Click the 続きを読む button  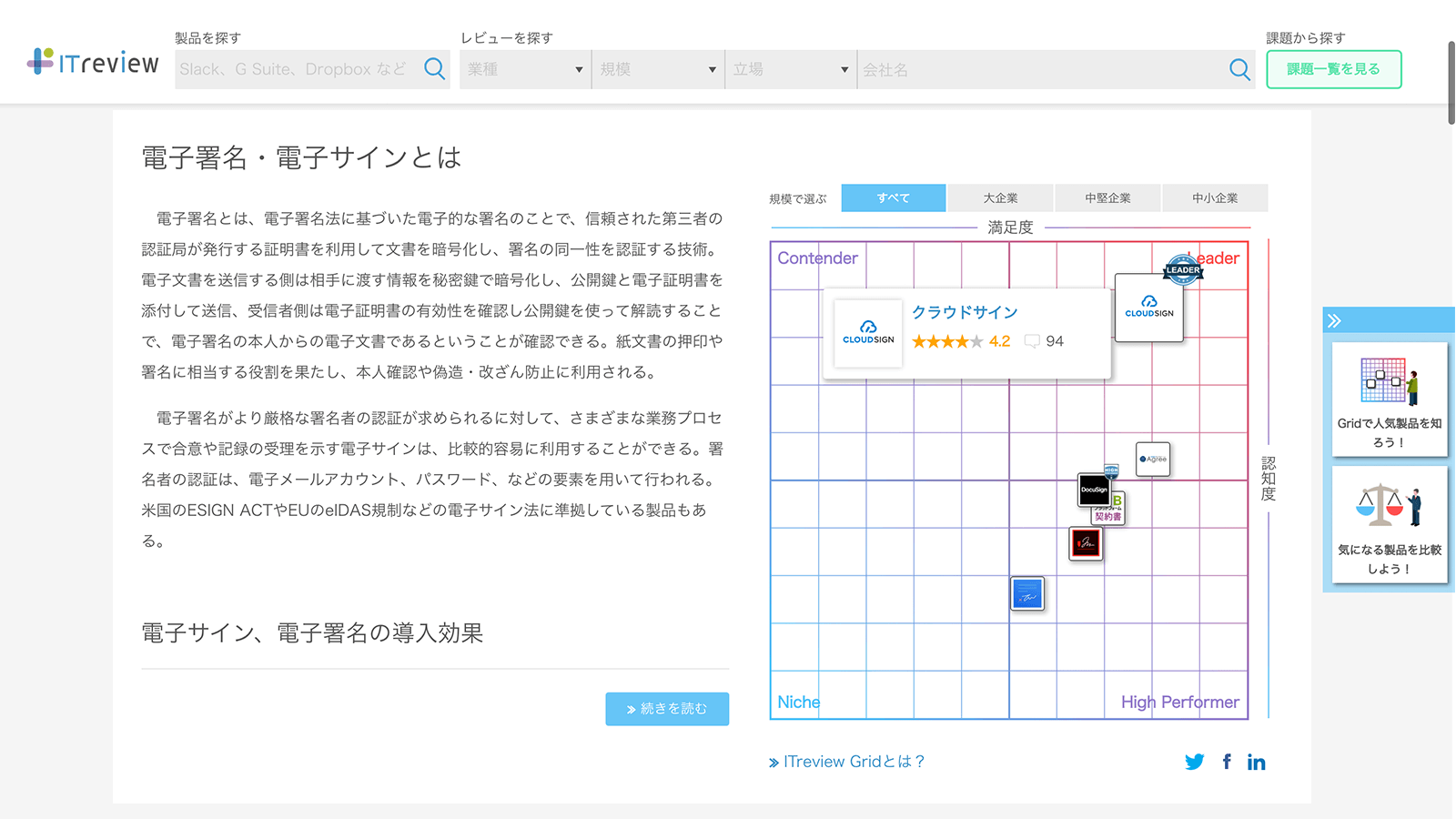coord(667,709)
